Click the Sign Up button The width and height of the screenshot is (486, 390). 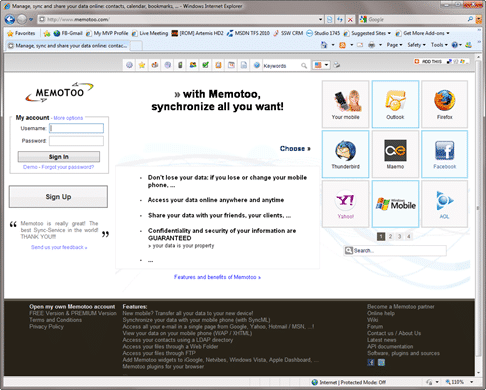pos(58,197)
